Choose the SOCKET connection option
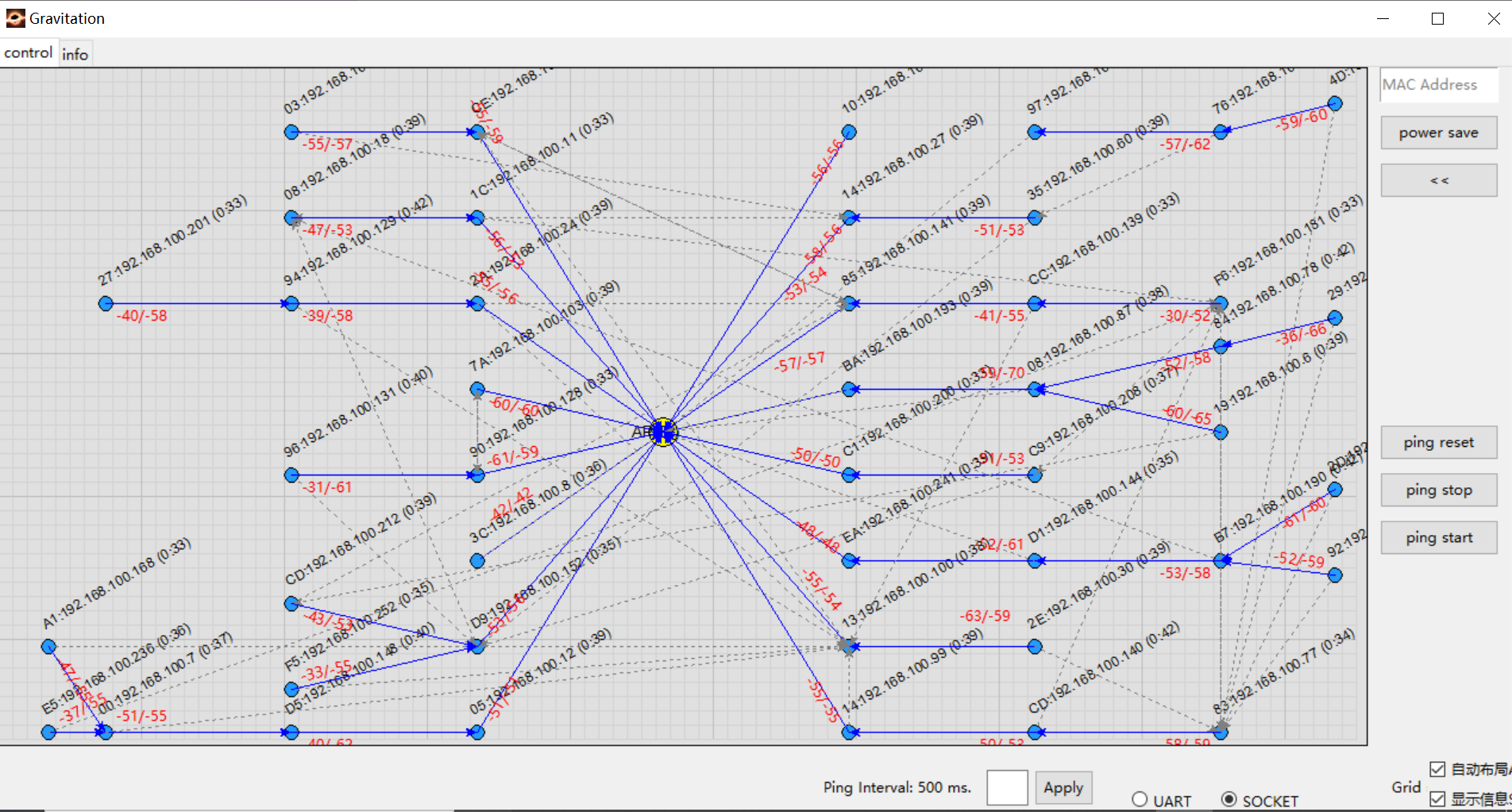The image size is (1512, 812). tap(1228, 799)
